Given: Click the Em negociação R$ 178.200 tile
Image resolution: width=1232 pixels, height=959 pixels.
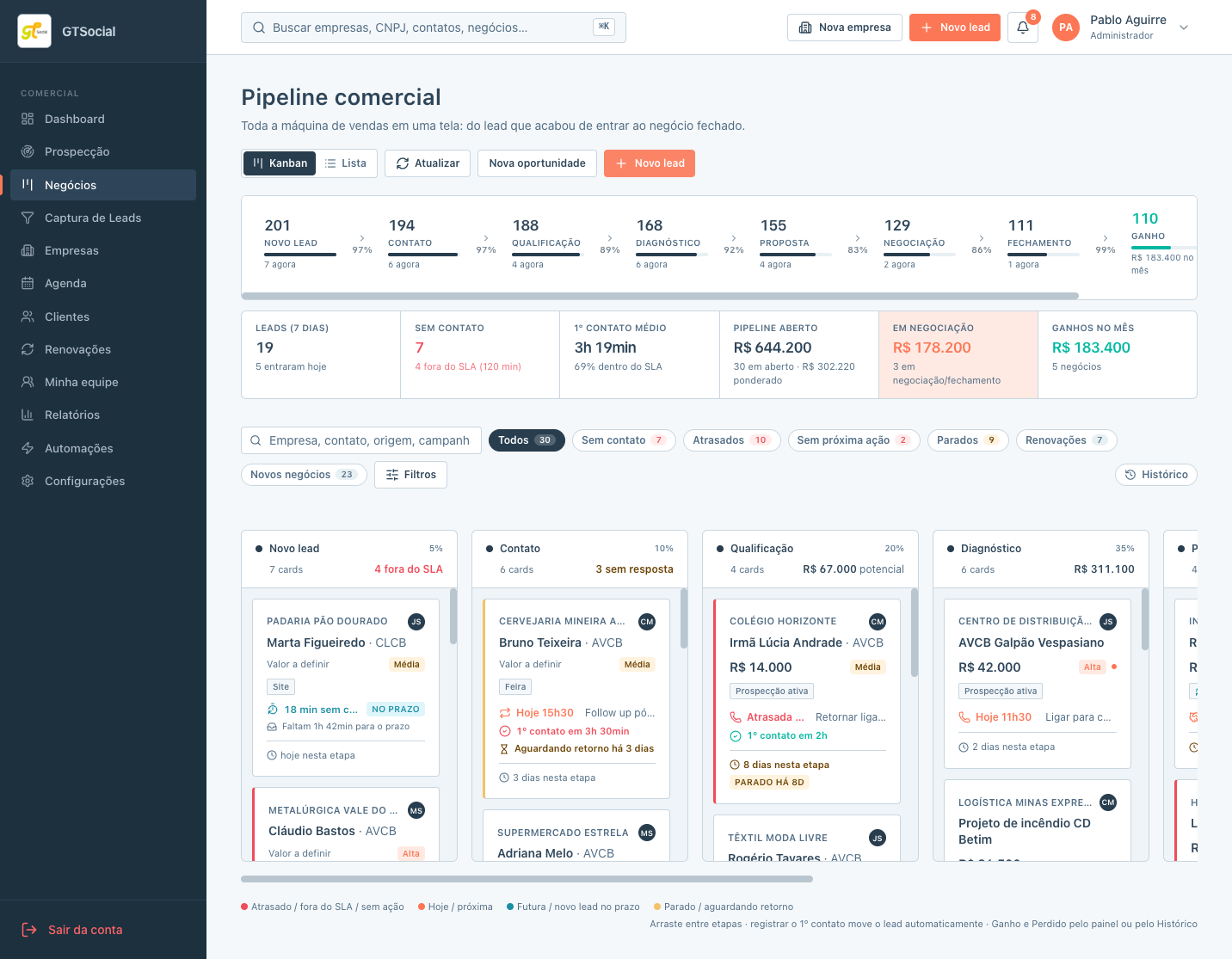Looking at the screenshot, I should click(958, 354).
